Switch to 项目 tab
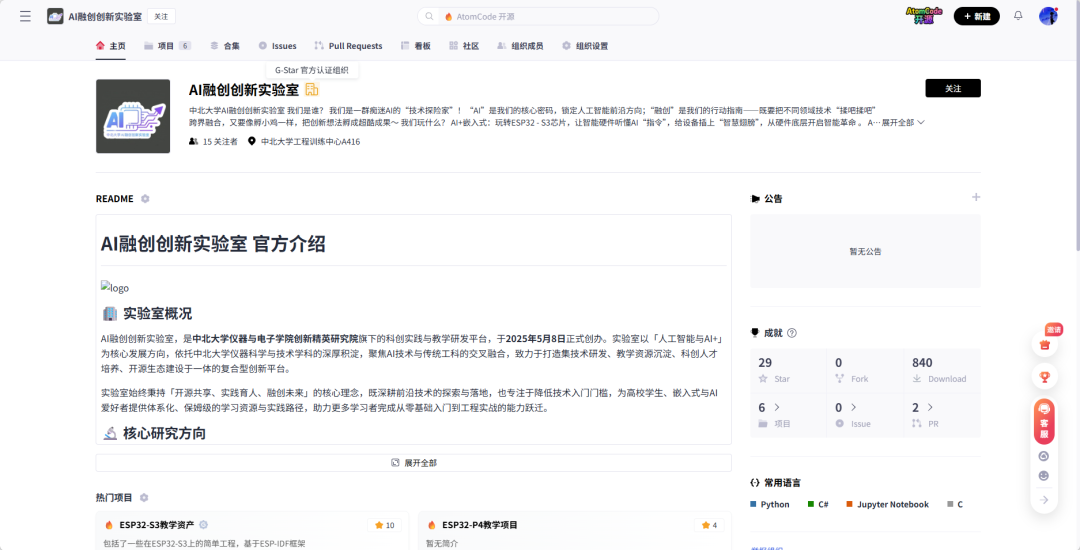 click(x=167, y=46)
